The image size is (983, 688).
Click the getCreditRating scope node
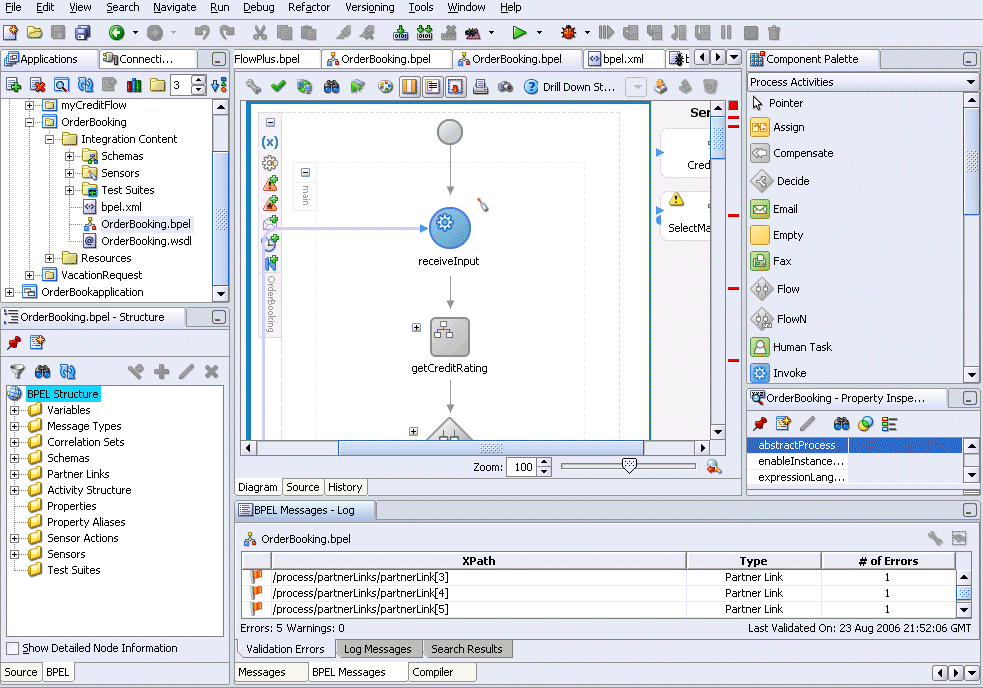click(x=449, y=337)
